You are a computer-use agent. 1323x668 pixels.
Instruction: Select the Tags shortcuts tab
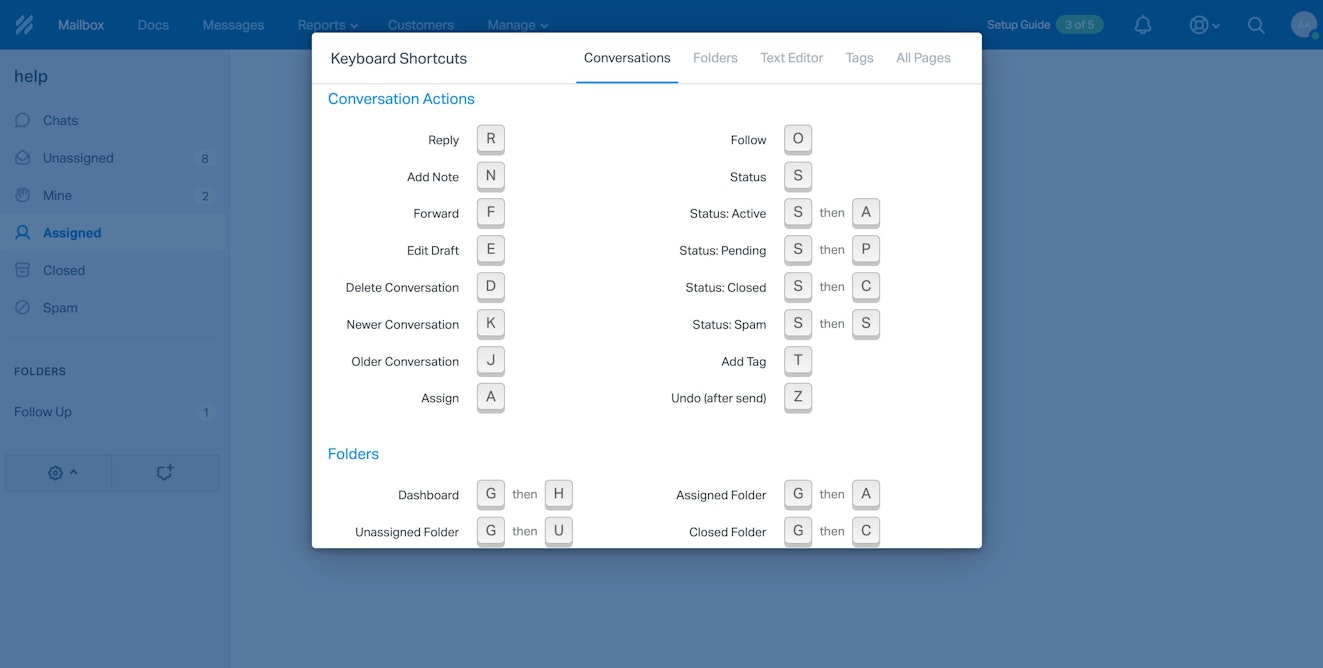pos(859,58)
